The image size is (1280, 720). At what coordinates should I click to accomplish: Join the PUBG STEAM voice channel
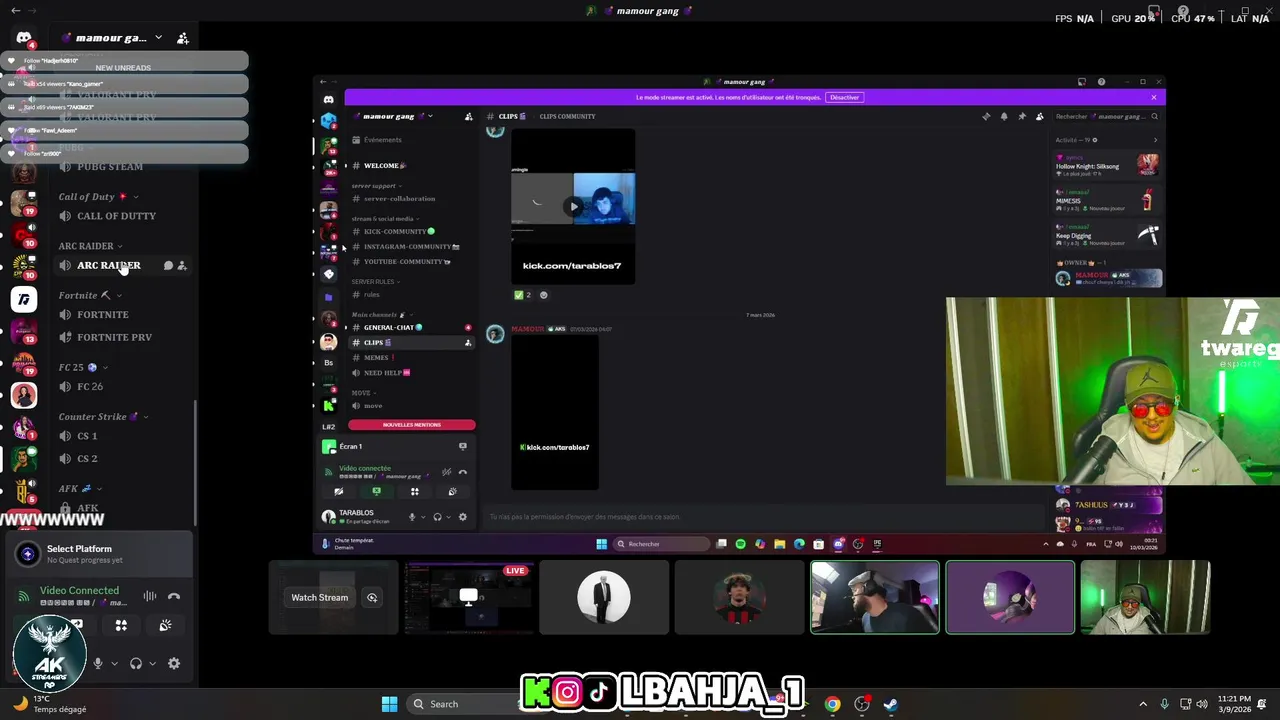coord(110,166)
